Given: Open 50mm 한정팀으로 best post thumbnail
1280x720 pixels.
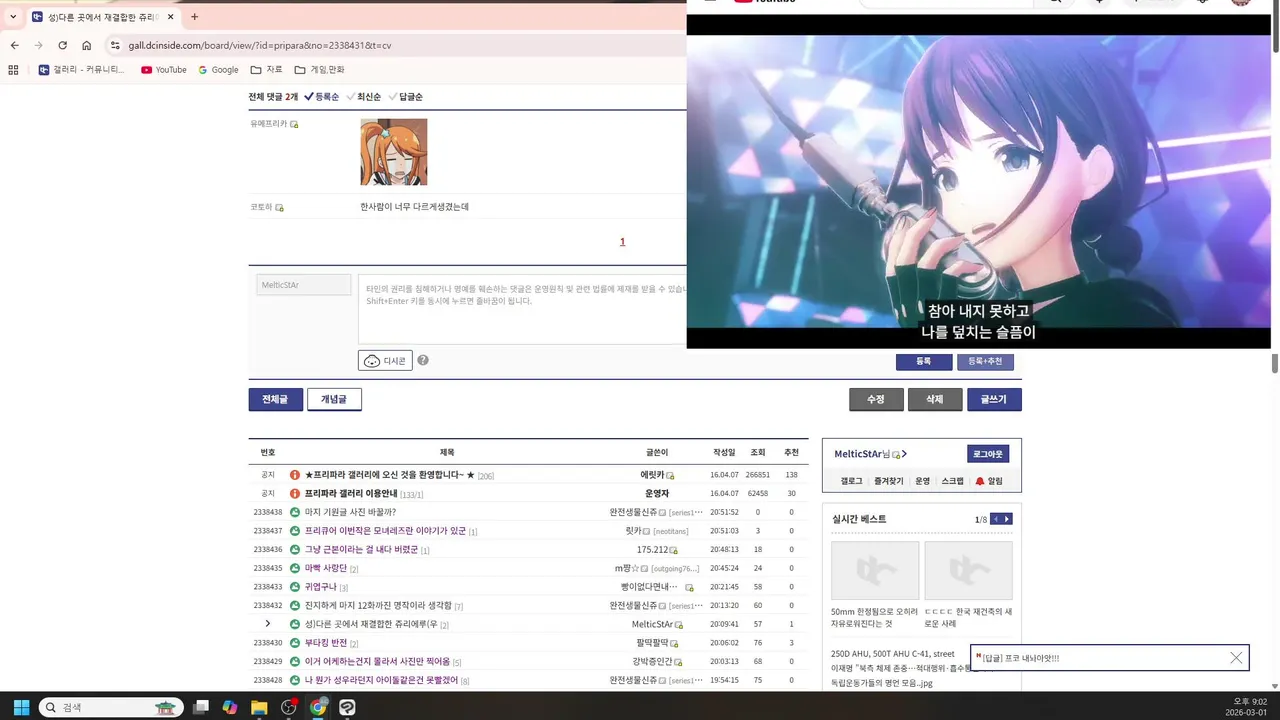Looking at the screenshot, I should 875,570.
